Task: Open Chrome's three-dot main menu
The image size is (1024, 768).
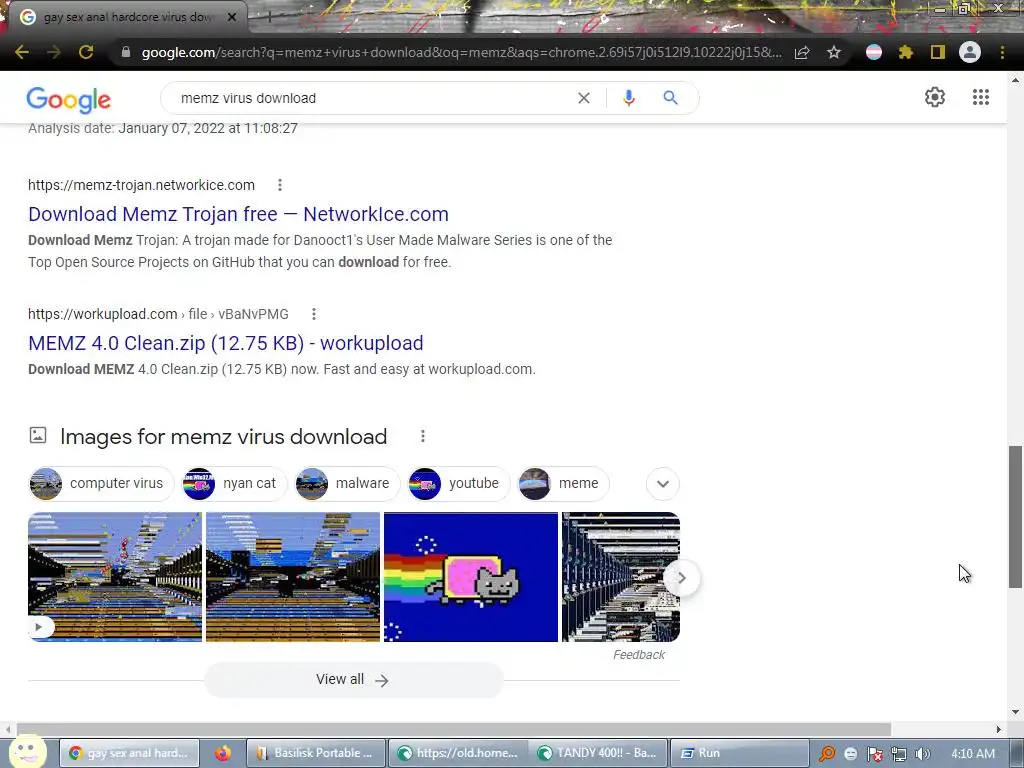Action: pos(1002,52)
